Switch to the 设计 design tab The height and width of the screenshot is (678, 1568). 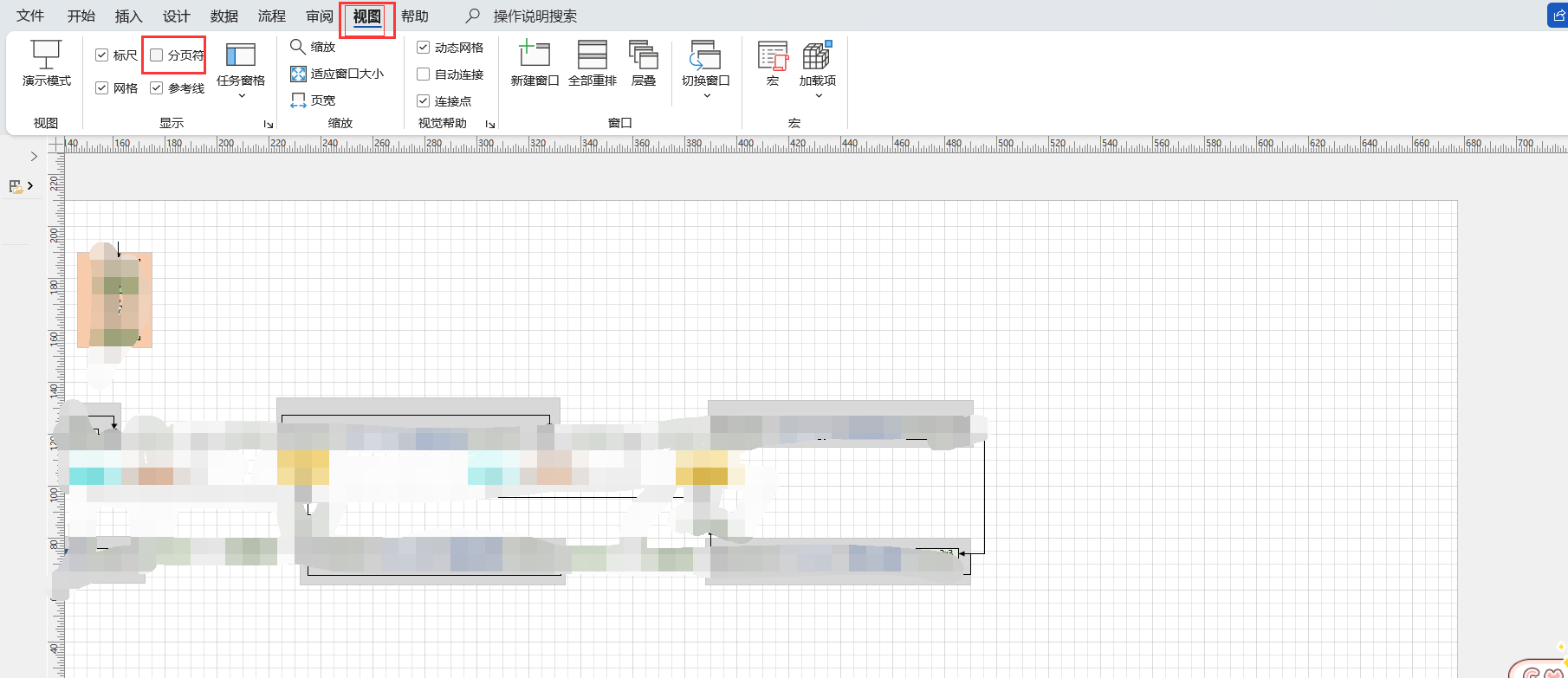(x=176, y=16)
